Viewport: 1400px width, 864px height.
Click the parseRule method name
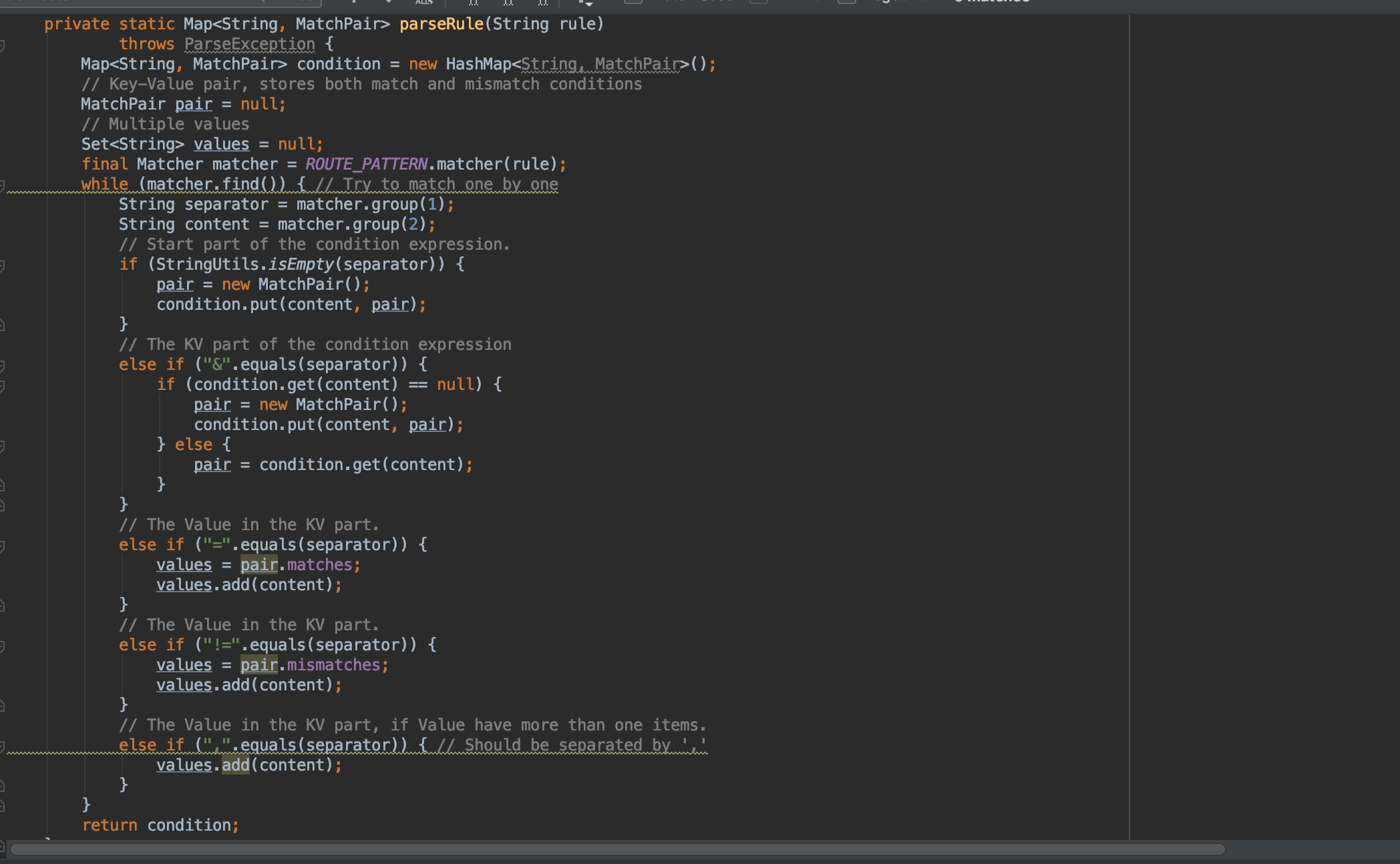tap(441, 24)
